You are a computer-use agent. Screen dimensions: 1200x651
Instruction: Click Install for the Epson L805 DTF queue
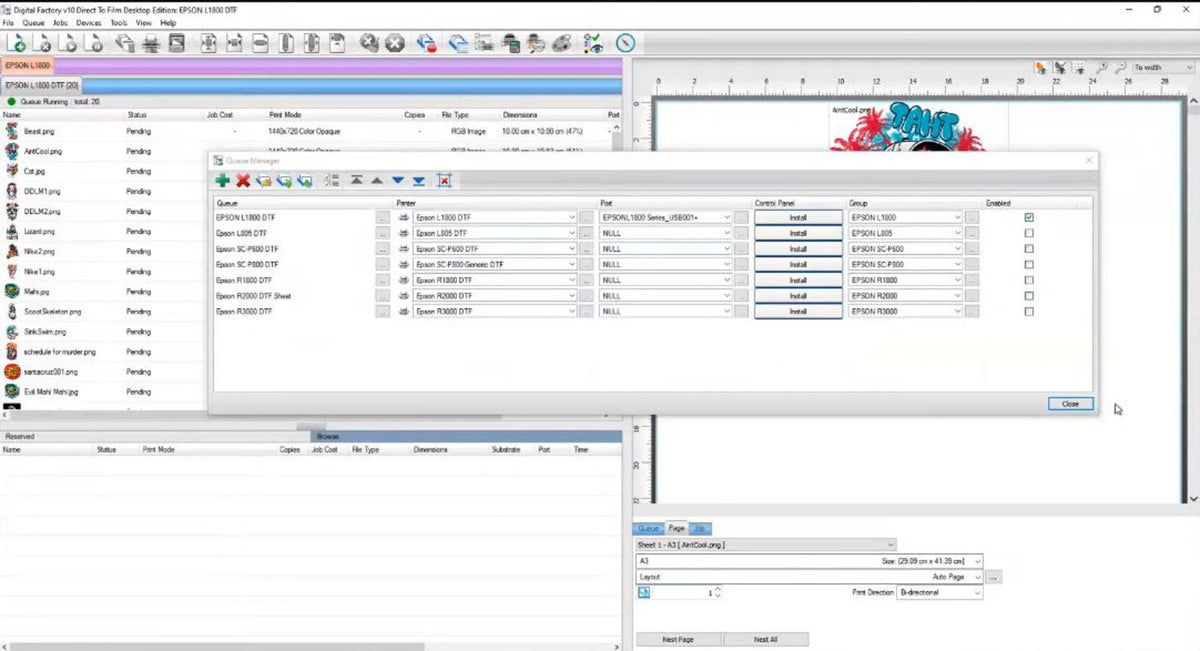point(797,233)
